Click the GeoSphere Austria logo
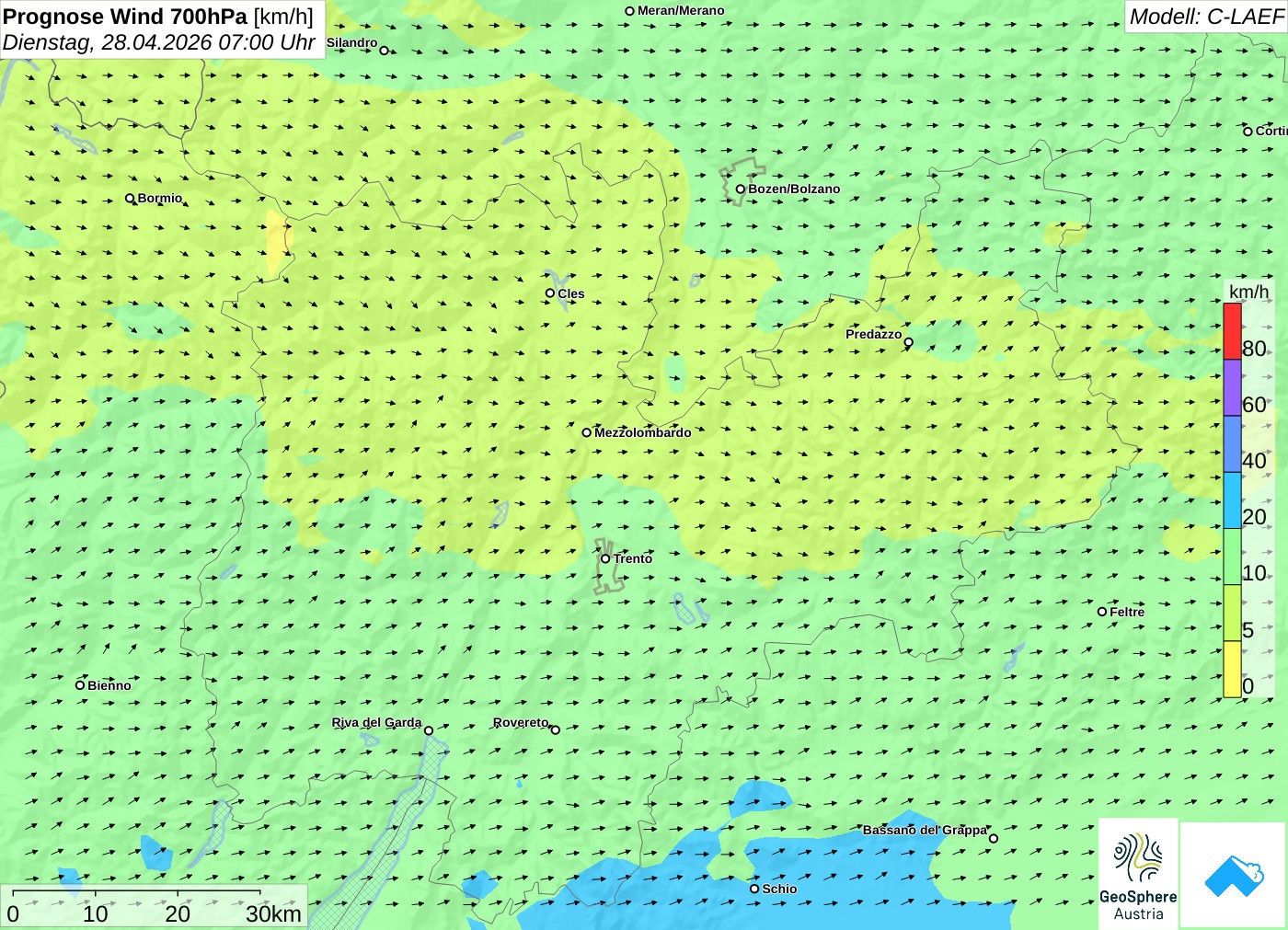Image resolution: width=1288 pixels, height=930 pixels. tap(1138, 873)
